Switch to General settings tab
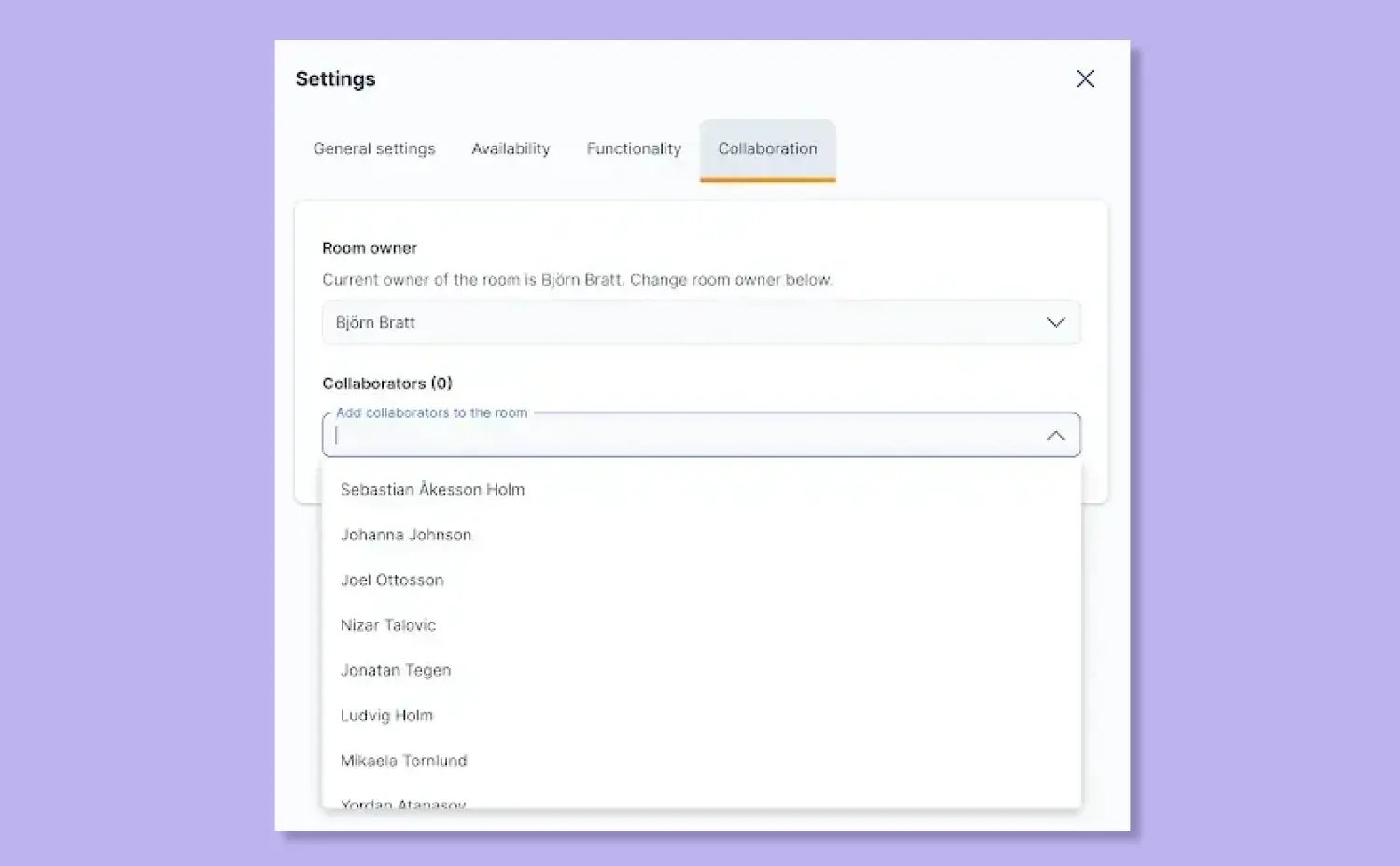The image size is (1400, 866). click(374, 148)
